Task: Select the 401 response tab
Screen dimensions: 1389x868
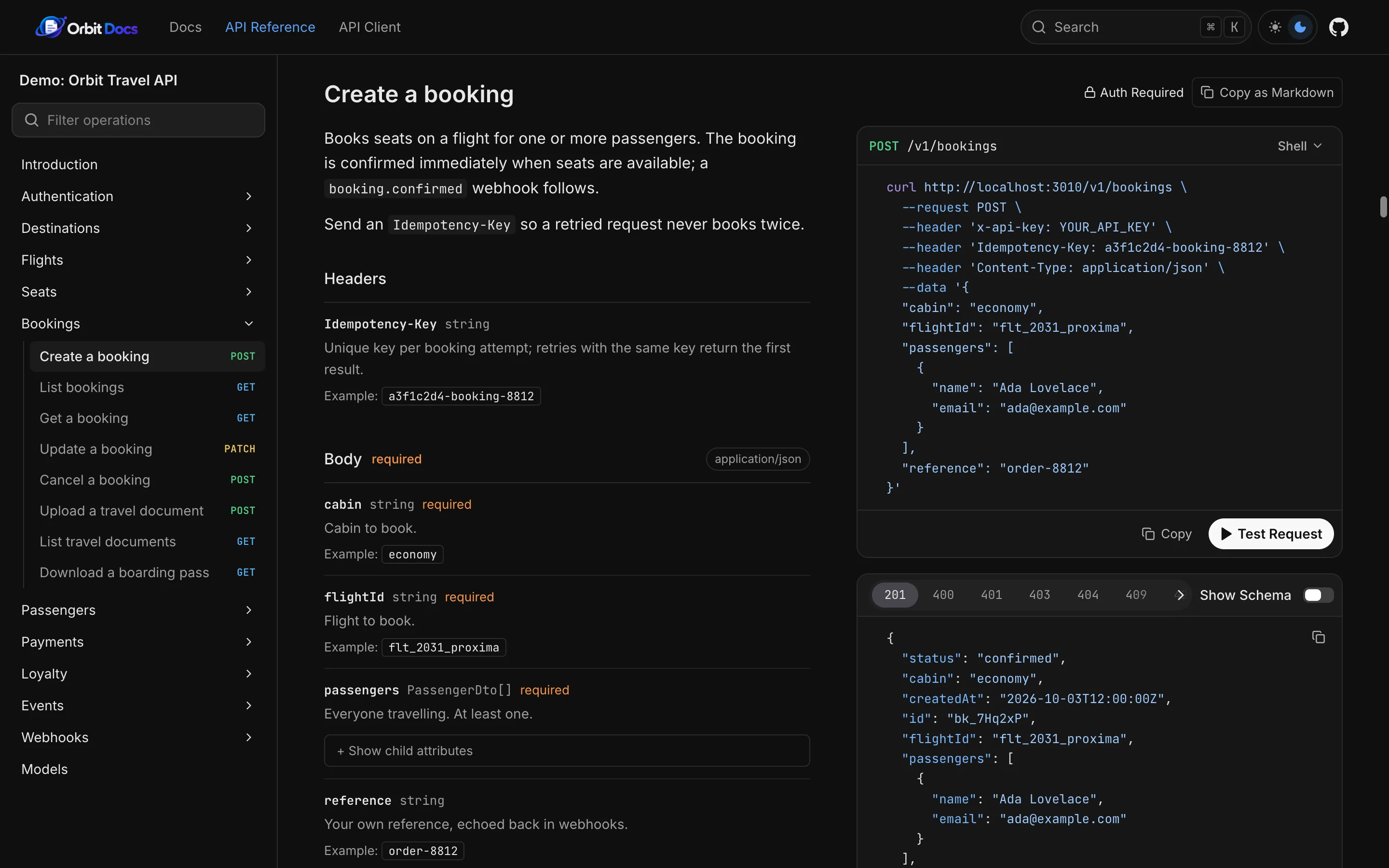Action: pyautogui.click(x=991, y=596)
